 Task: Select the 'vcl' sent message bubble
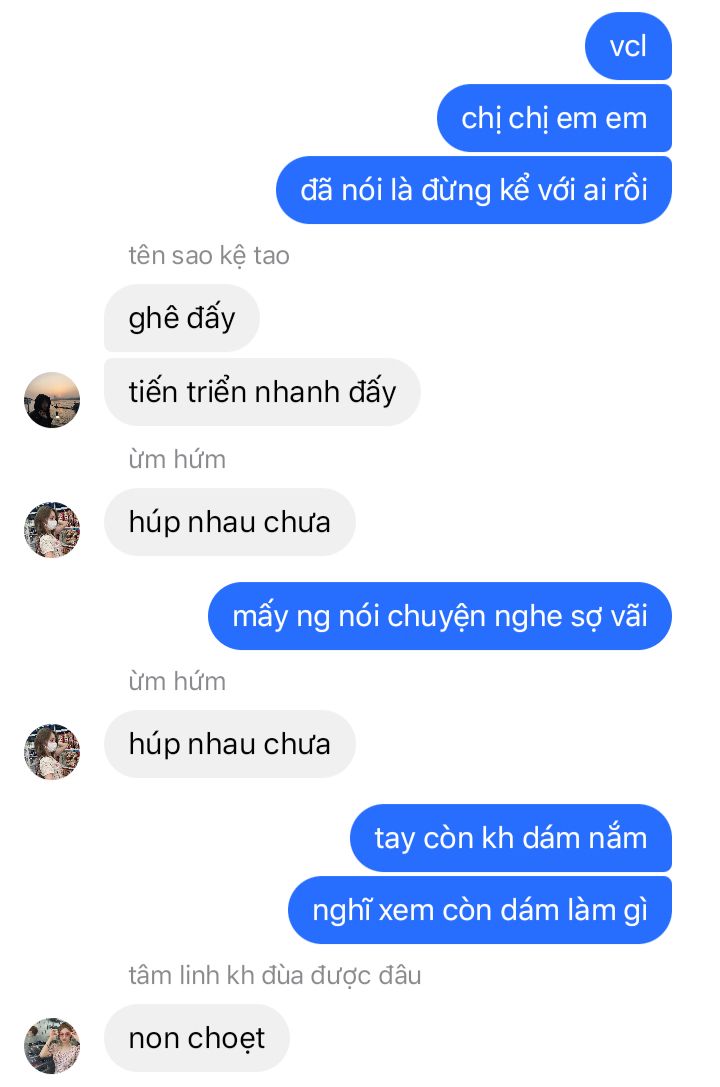tap(628, 46)
